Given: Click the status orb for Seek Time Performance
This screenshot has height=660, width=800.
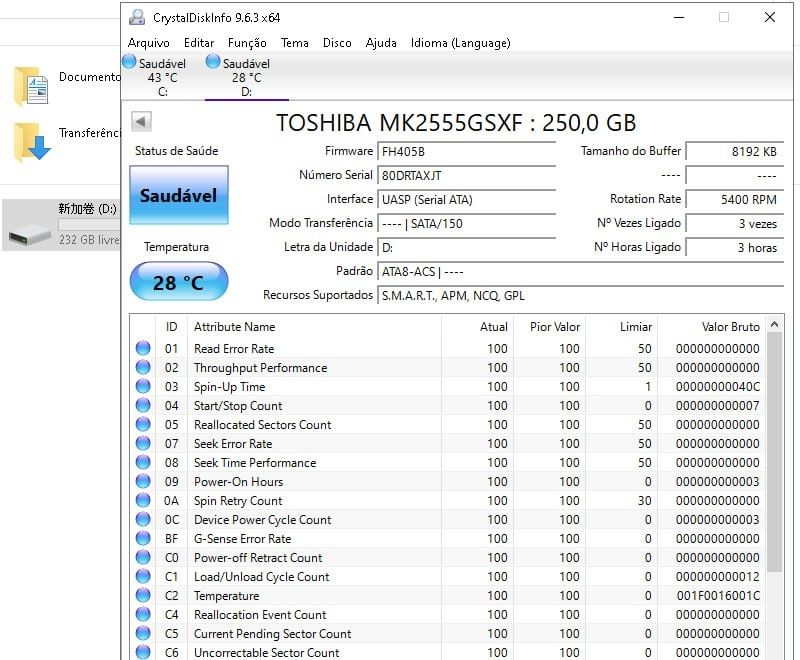Looking at the screenshot, I should [143, 462].
